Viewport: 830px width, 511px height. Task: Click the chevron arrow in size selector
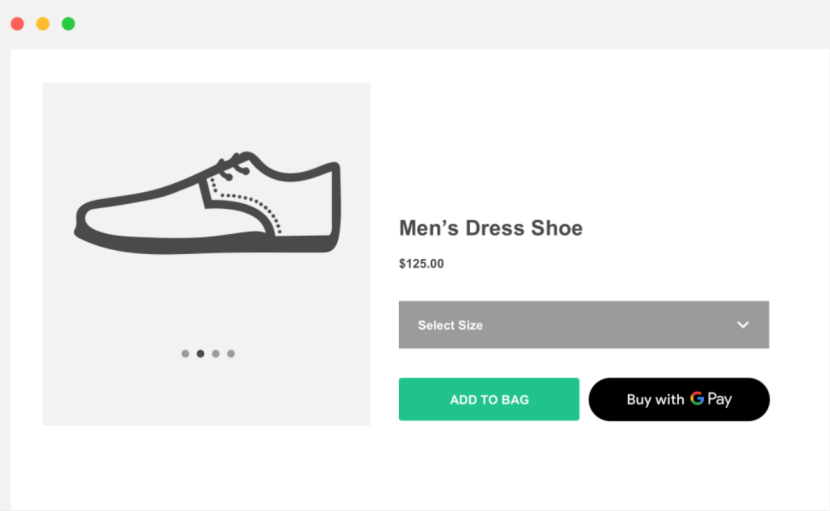(743, 325)
